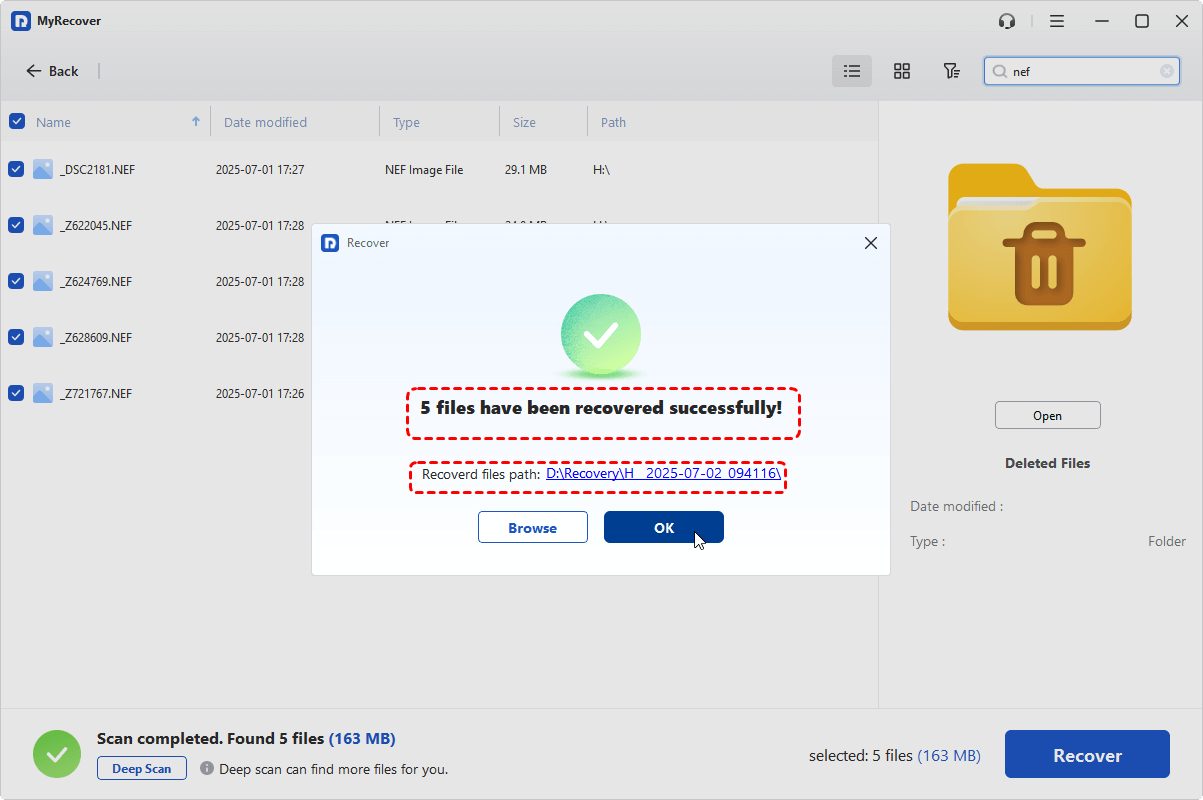Clear the search field with X icon

(1167, 71)
